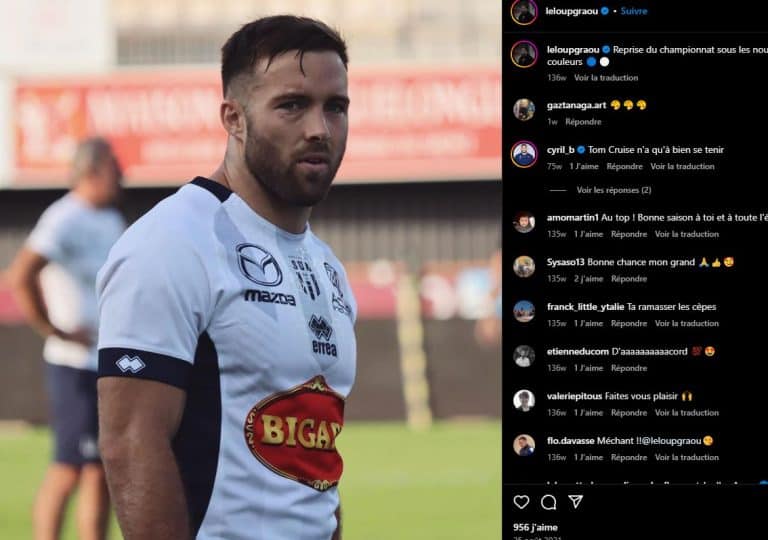Viewport: 768px width, 540px height.
Task: Open etienneducom commenter avatar
Action: pyautogui.click(x=524, y=356)
